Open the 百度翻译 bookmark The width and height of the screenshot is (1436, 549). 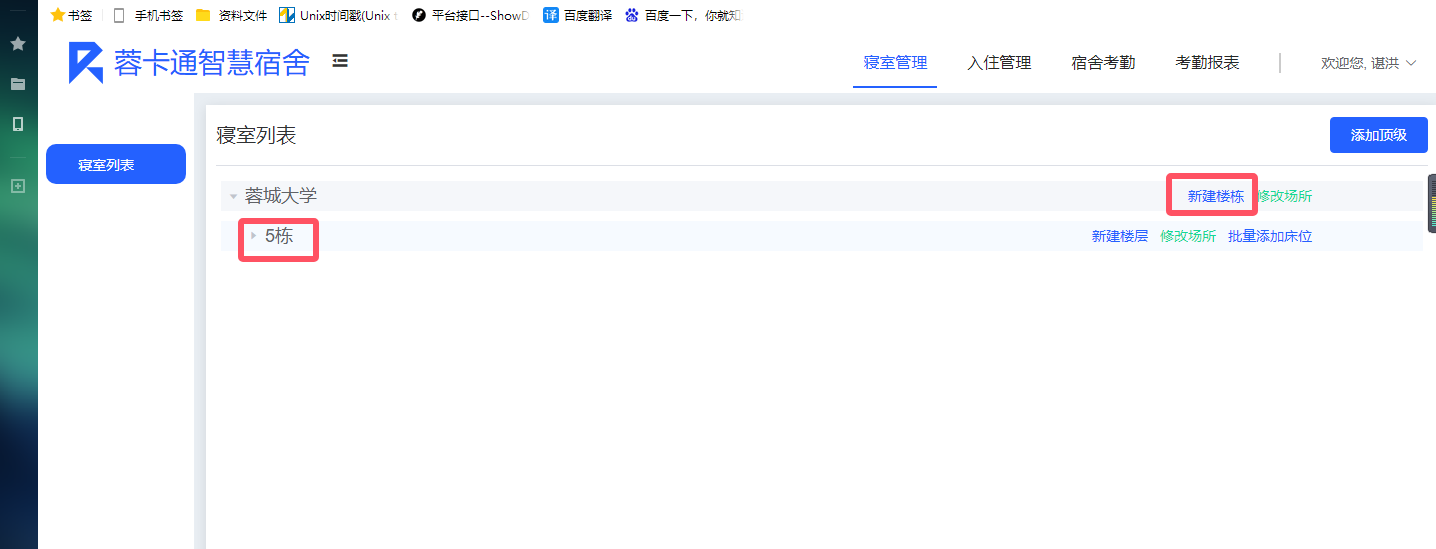point(577,15)
